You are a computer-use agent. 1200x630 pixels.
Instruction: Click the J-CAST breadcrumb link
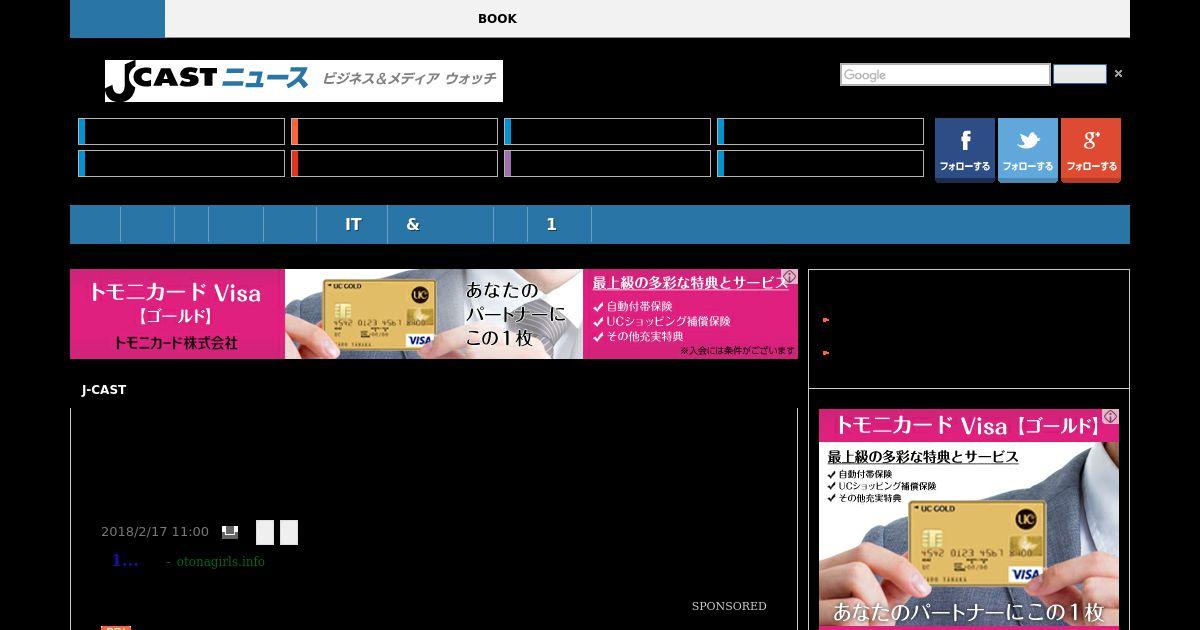[x=104, y=390]
